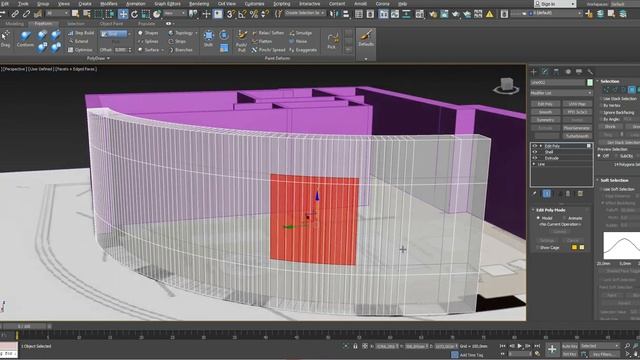The height and width of the screenshot is (360, 640).
Task: Open the Modify panel icon
Action: click(x=545, y=72)
